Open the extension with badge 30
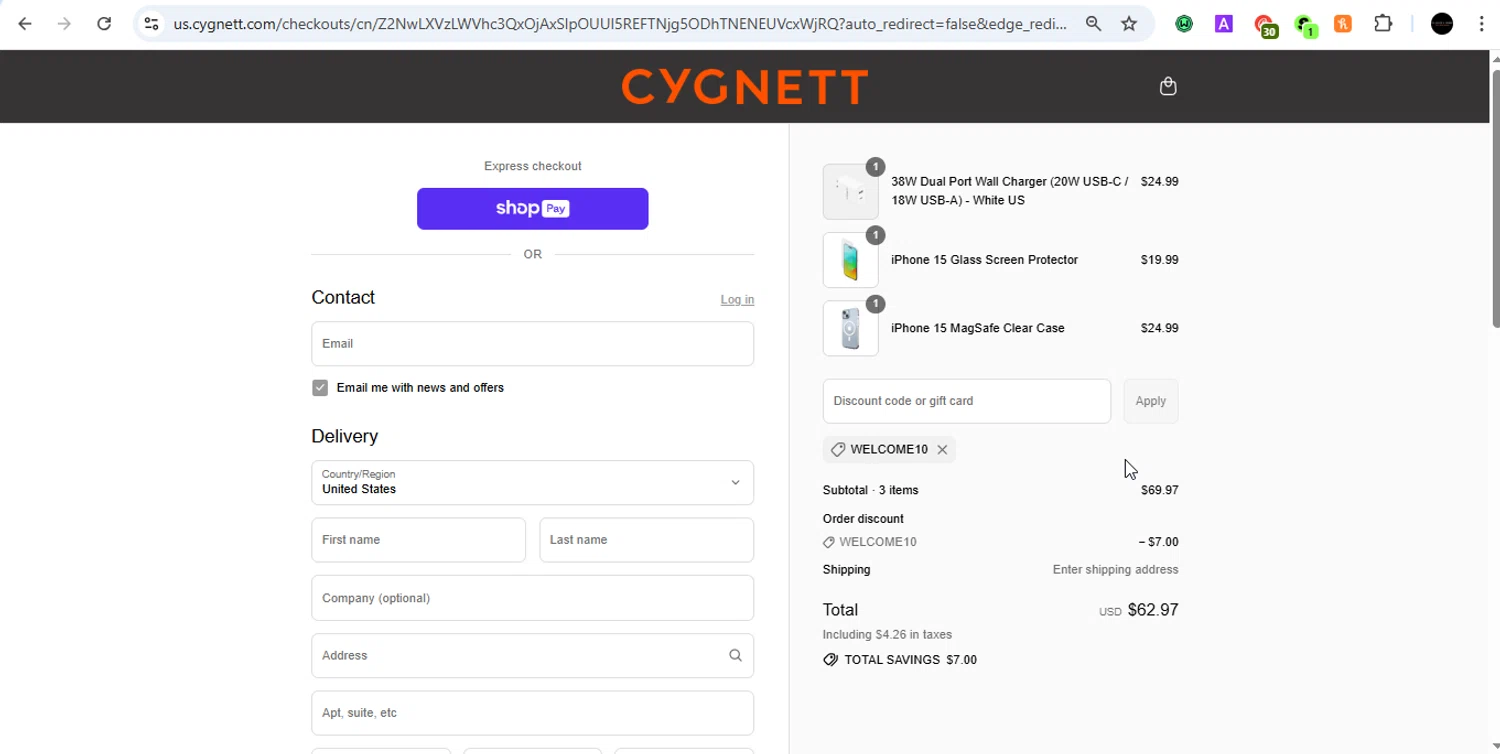 (x=1265, y=25)
